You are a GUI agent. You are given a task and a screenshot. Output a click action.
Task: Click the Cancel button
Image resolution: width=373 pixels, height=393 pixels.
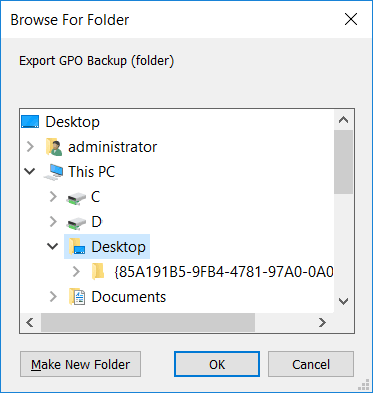click(311, 364)
